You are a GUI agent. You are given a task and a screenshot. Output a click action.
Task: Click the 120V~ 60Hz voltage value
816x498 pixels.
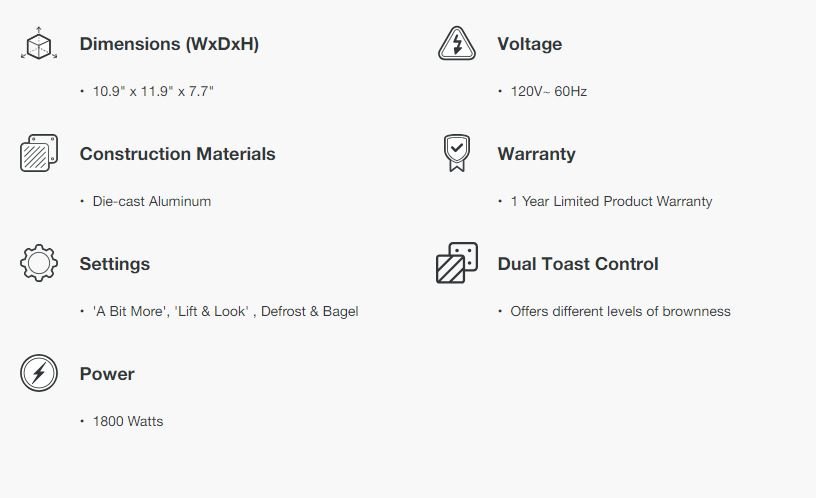click(548, 91)
